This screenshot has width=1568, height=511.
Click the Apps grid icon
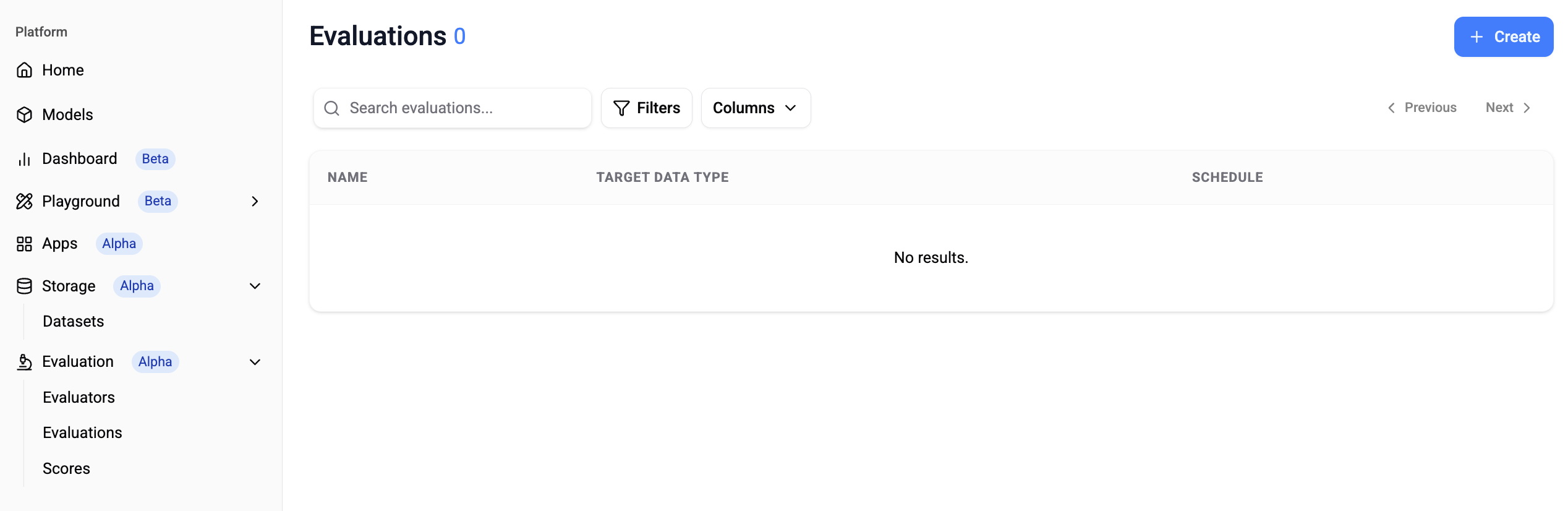coord(24,244)
